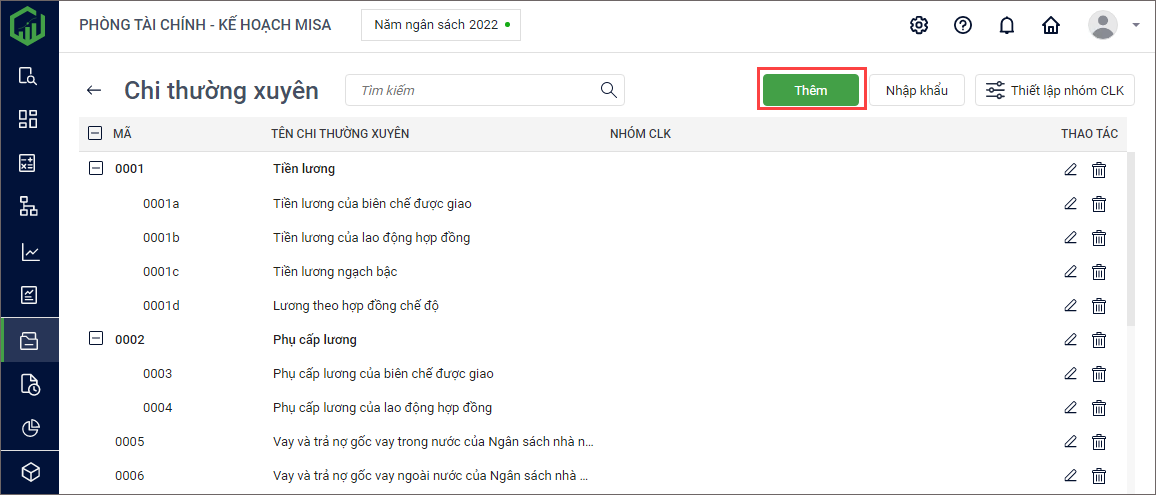This screenshot has height=495, width=1156.
Task: Collapse the 0001 Tiền lương group
Action: point(96,169)
